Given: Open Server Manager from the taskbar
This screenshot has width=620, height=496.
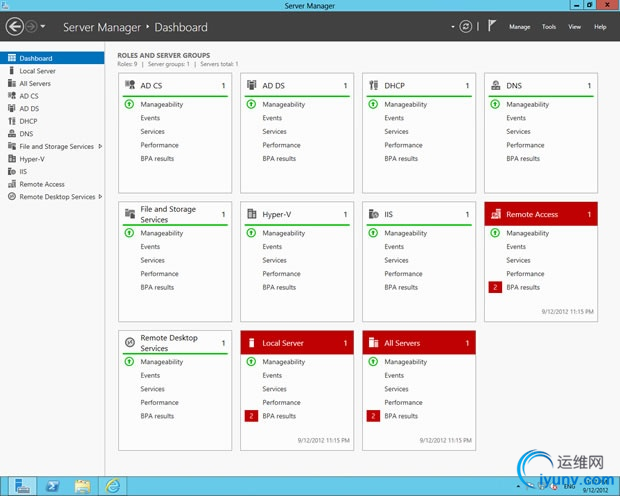Looking at the screenshot, I should [22, 486].
